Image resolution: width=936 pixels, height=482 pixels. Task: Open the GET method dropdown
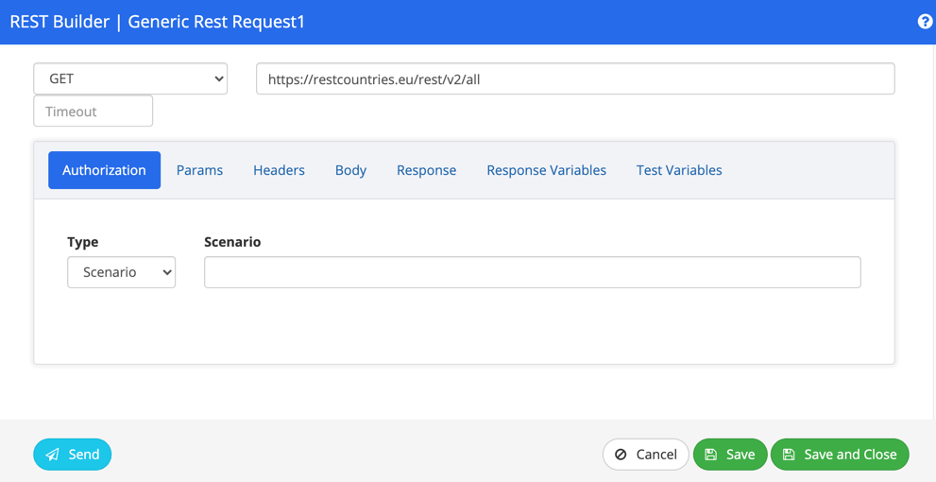point(130,79)
